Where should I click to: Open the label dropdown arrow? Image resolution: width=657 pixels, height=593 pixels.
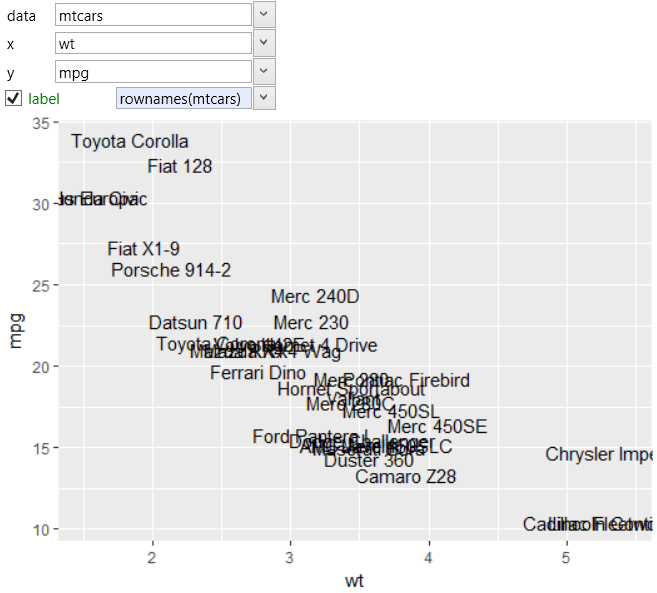[264, 98]
